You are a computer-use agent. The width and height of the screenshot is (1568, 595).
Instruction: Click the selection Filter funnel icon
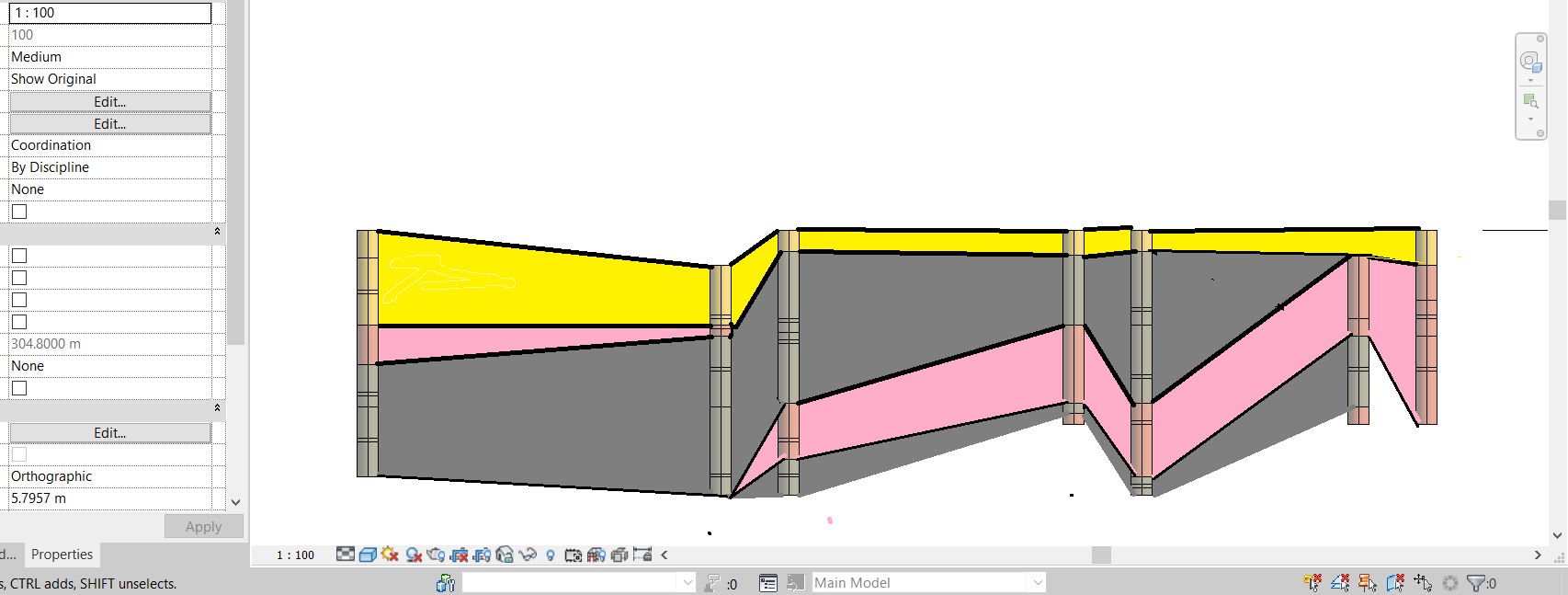[1476, 583]
